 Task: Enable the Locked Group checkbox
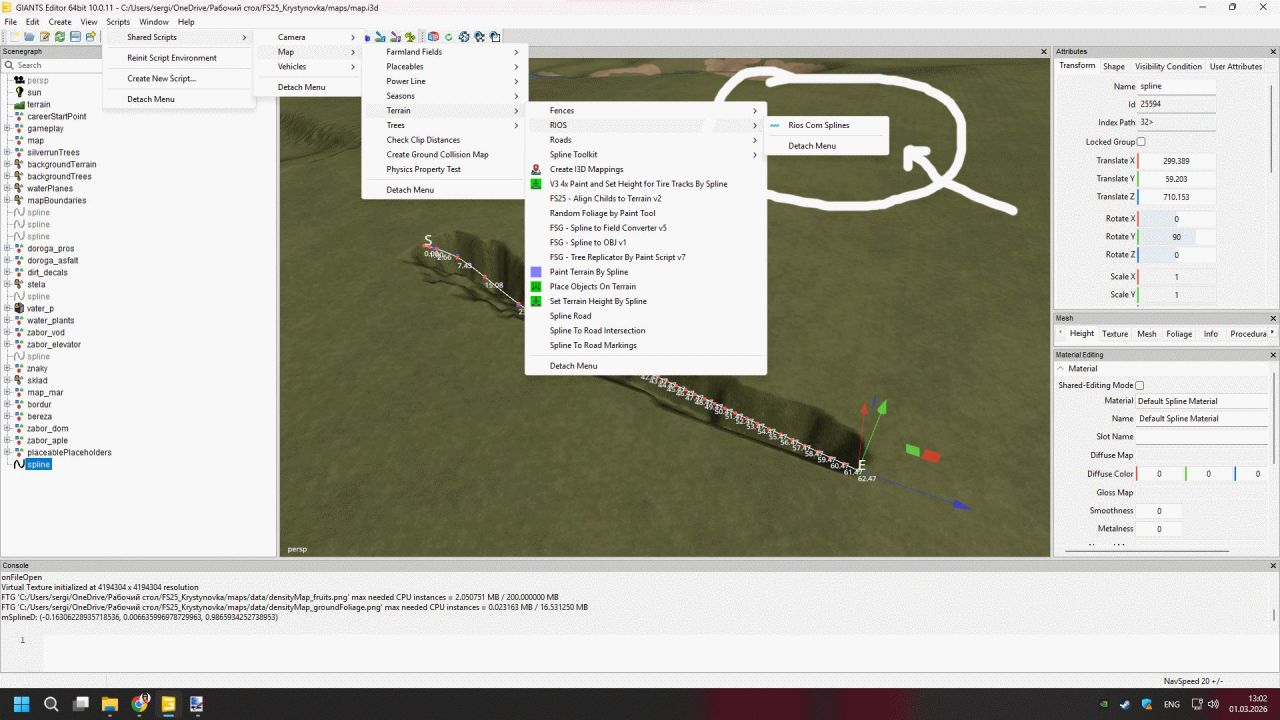click(1141, 140)
